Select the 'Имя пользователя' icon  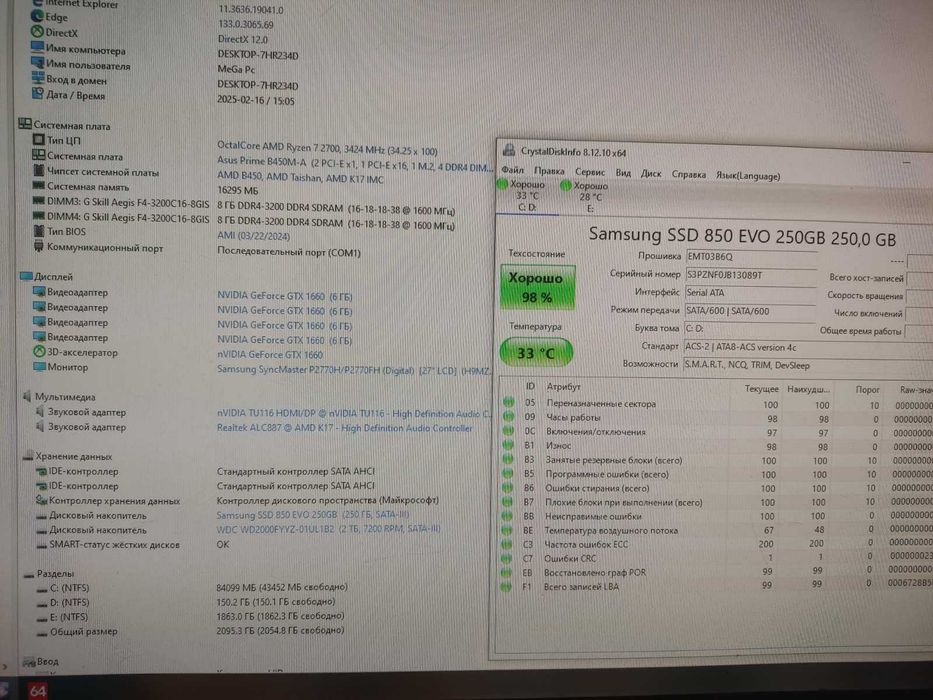(x=37, y=62)
